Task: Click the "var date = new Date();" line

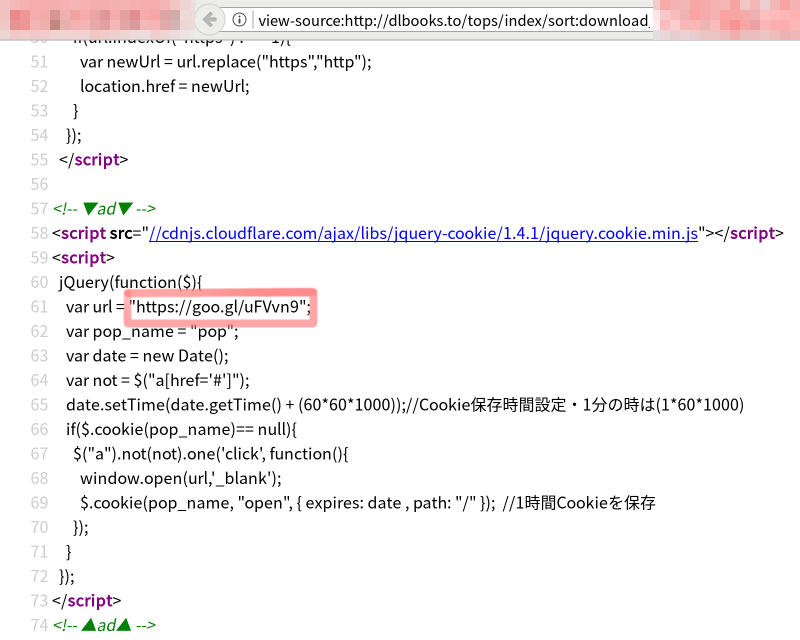Action: [147, 356]
